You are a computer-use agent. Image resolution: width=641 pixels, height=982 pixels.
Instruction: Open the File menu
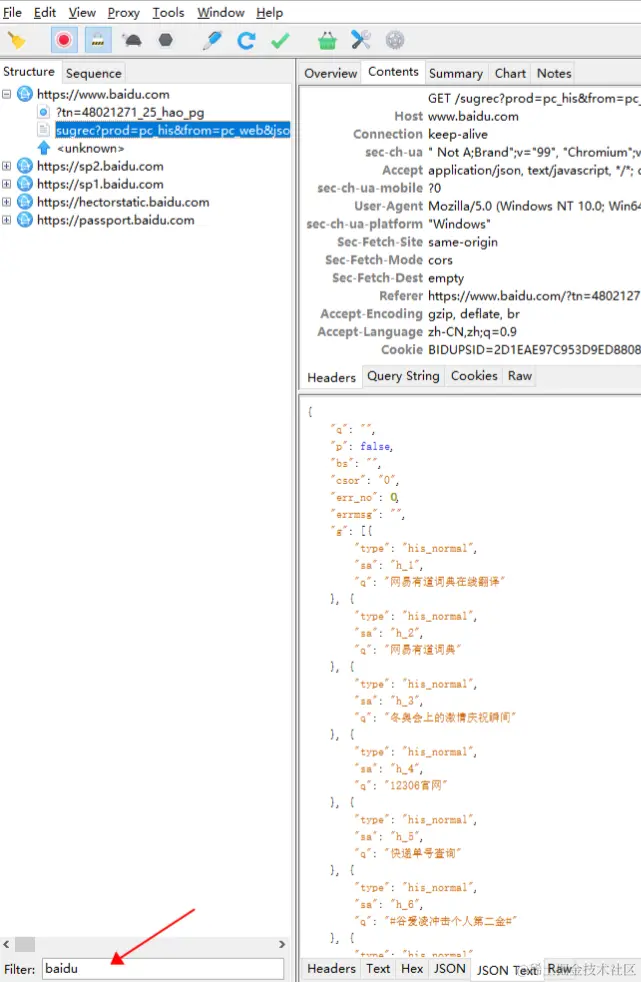click(x=13, y=13)
